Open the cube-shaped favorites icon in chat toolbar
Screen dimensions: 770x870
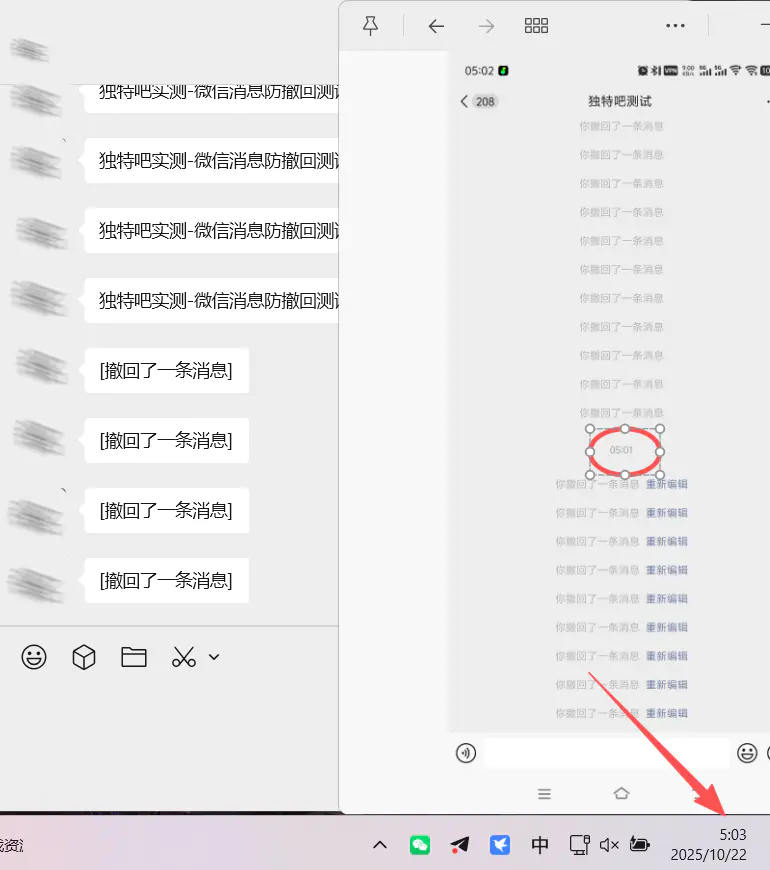click(84, 657)
